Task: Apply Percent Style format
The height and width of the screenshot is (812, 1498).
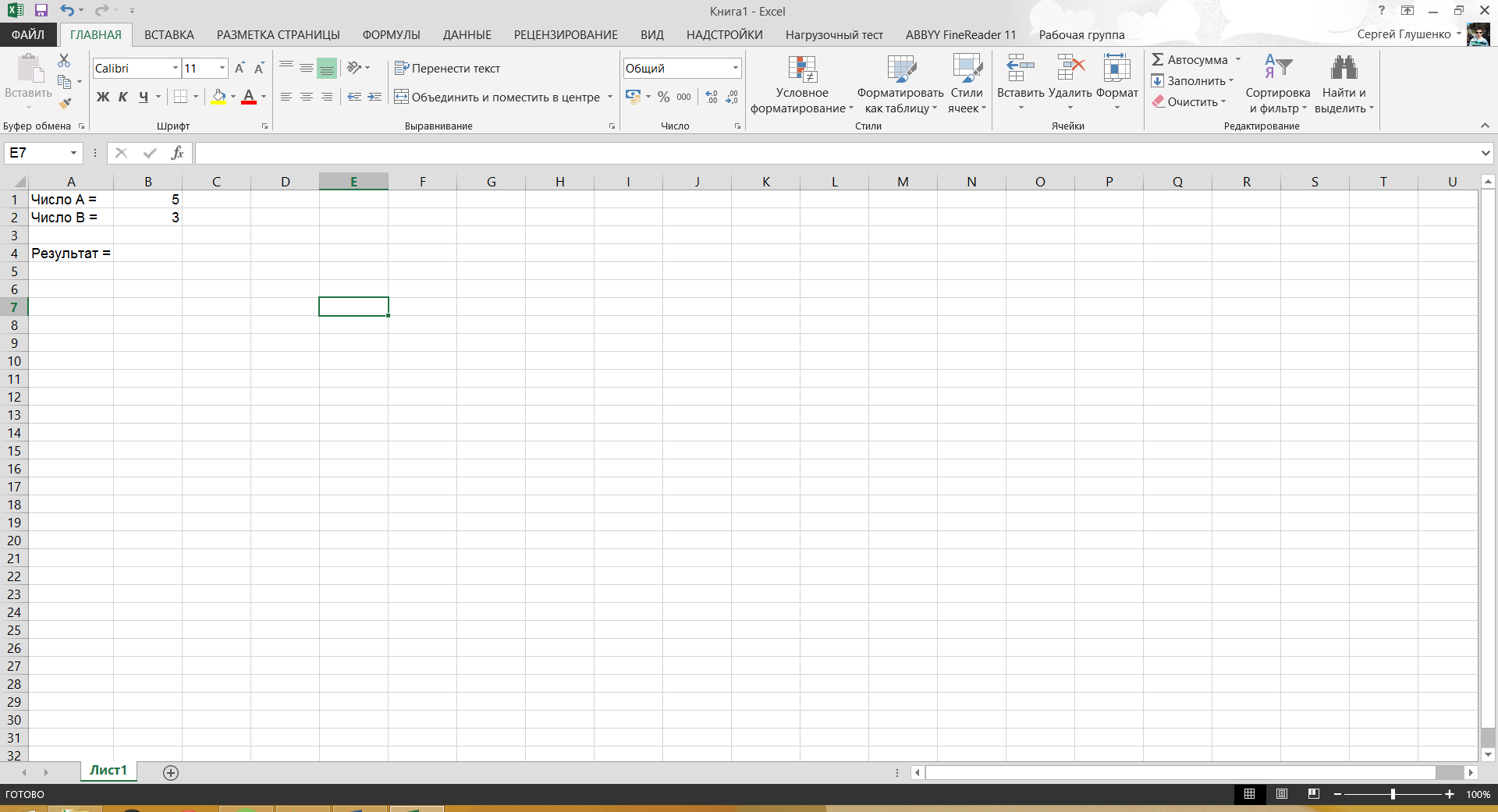Action: 664,97
